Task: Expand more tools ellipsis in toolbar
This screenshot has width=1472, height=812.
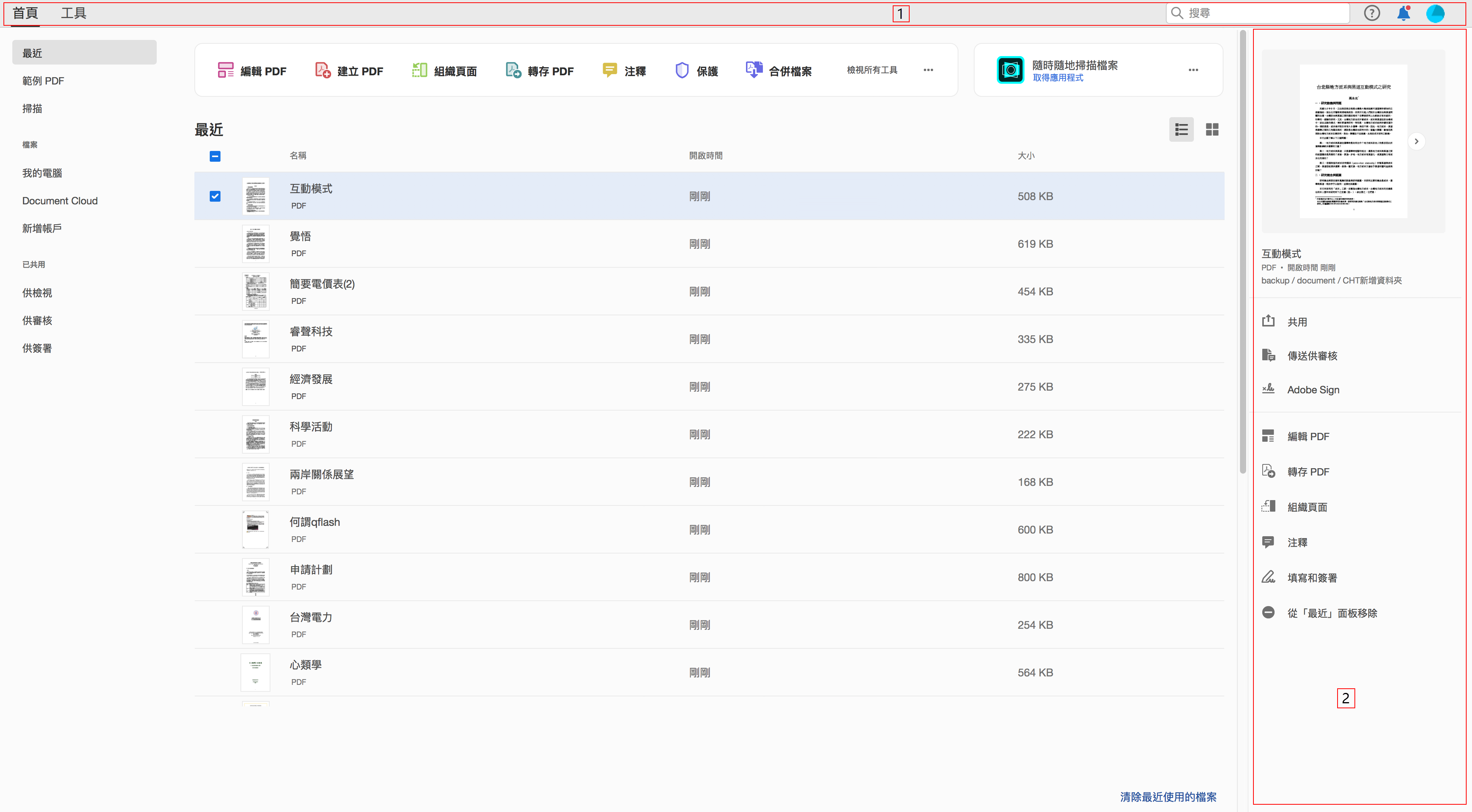Action: pos(928,70)
